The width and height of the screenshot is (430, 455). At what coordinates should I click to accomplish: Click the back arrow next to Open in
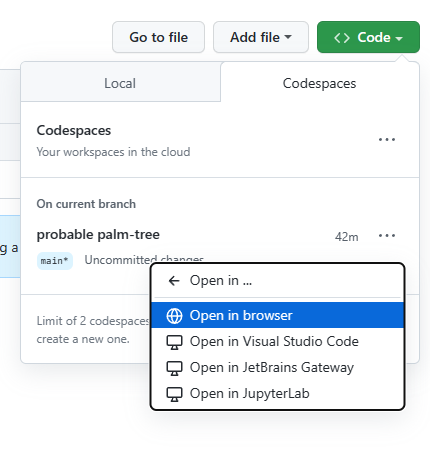click(x=174, y=281)
